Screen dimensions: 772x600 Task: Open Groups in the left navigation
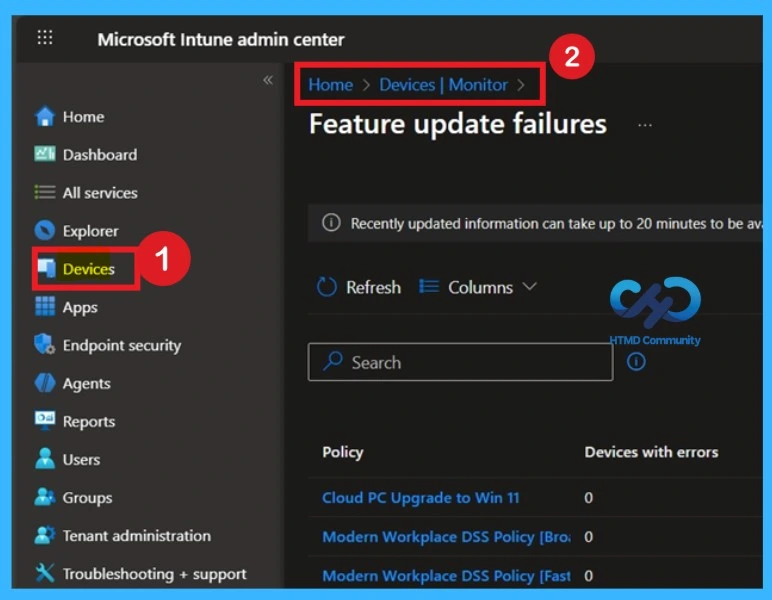click(x=88, y=498)
